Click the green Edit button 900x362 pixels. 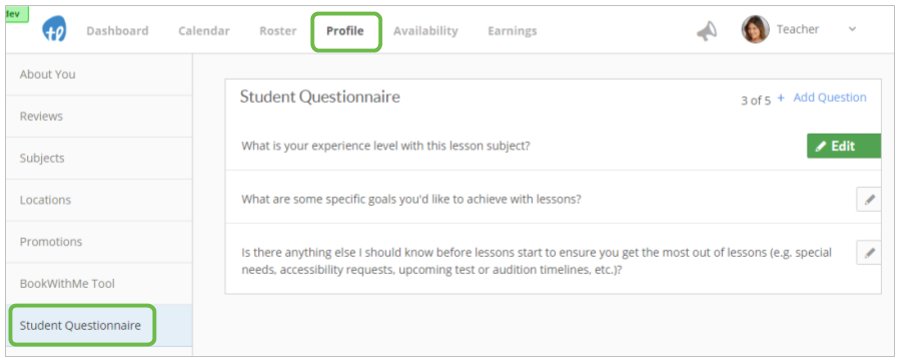pos(844,146)
